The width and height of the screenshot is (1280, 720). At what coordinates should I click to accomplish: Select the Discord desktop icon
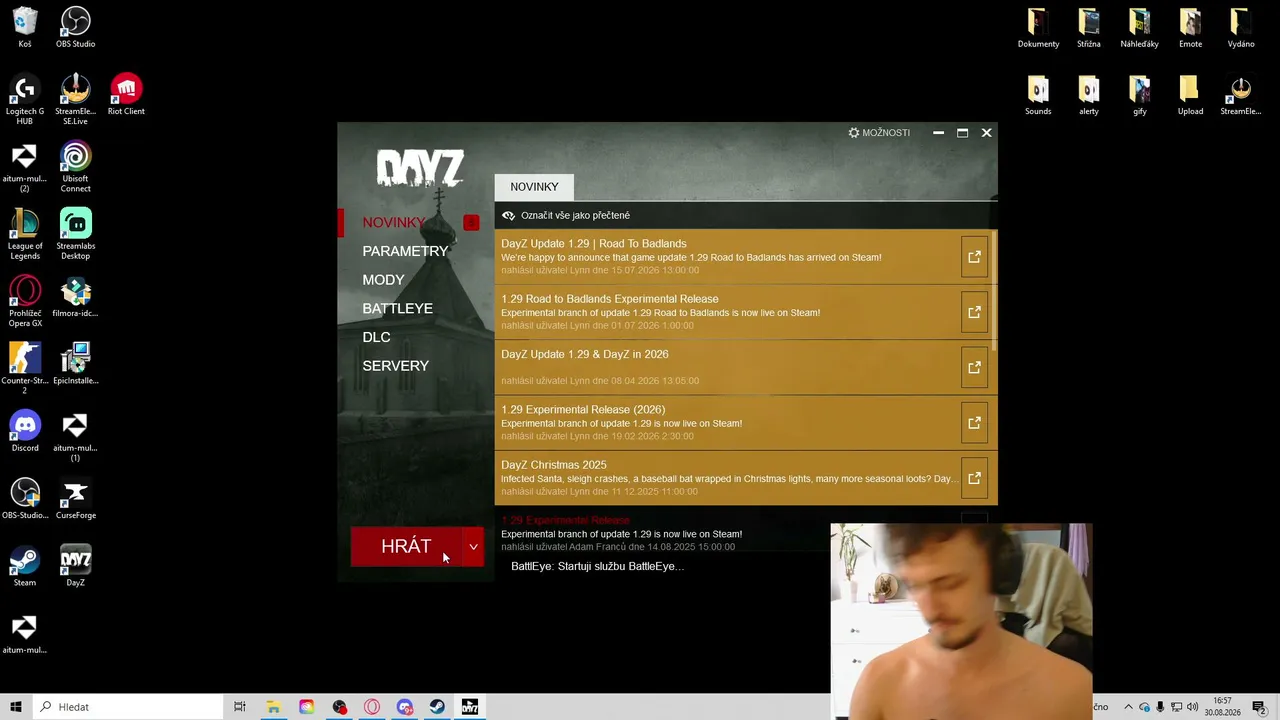25,431
